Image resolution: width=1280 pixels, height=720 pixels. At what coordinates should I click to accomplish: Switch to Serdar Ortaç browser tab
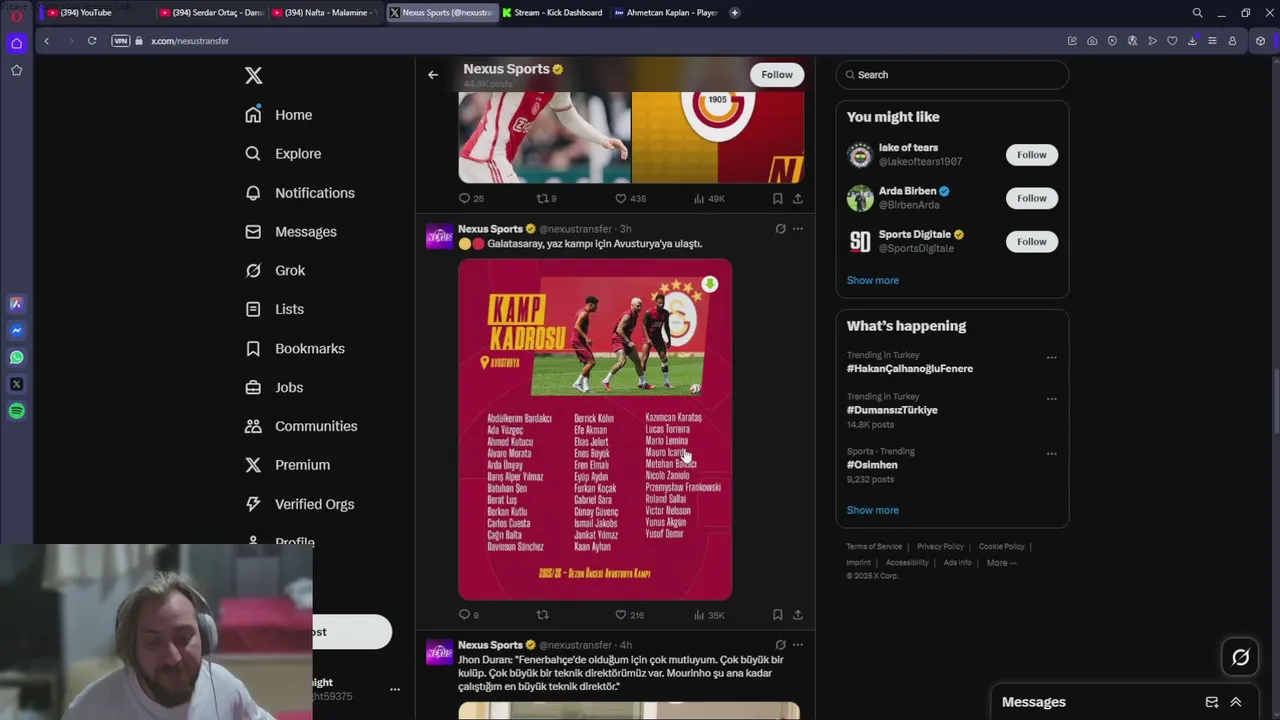point(211,13)
